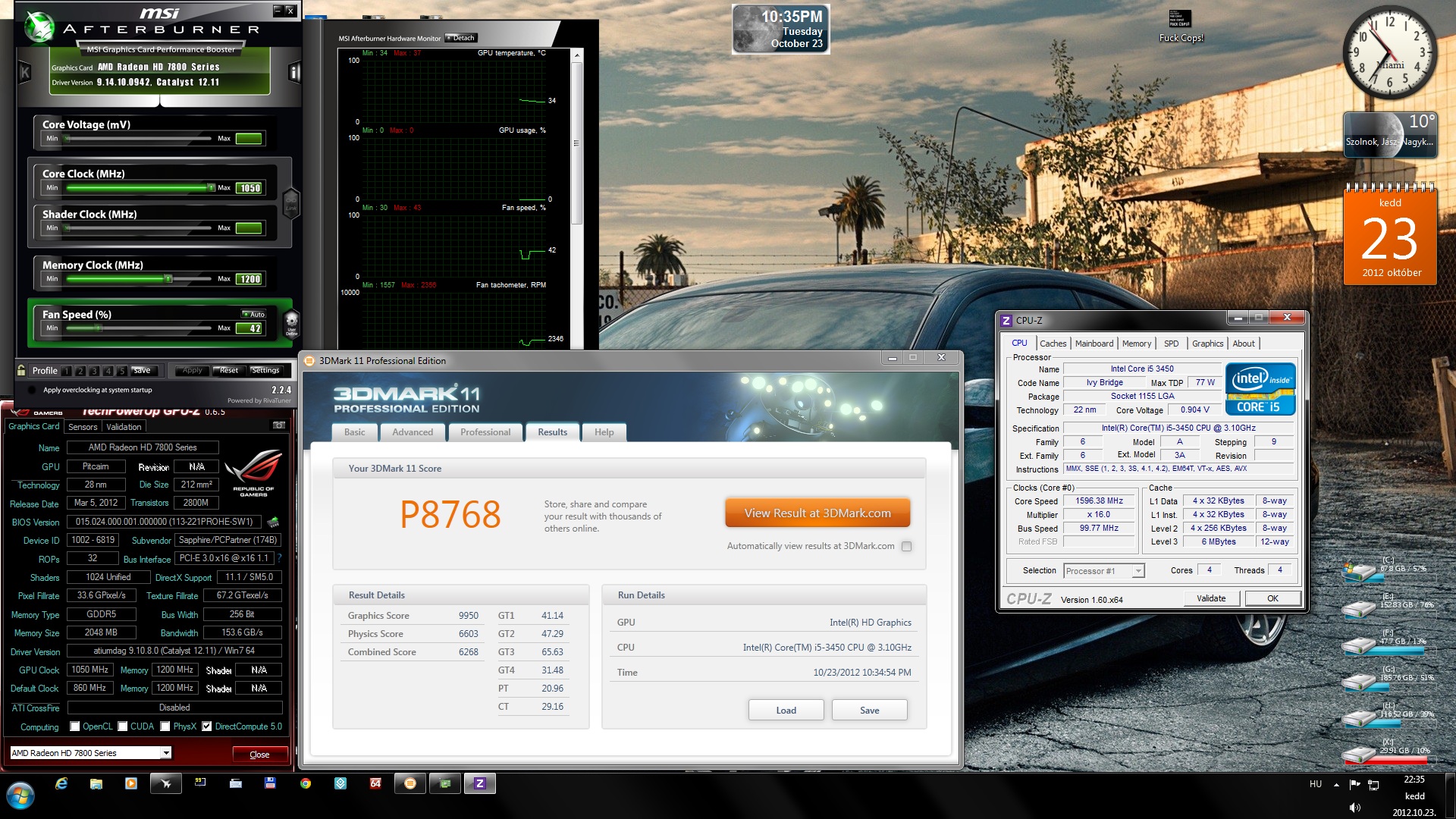Open the Caches tab in CPU-Z
Viewport: 1456px width, 819px height.
[x=1053, y=344]
